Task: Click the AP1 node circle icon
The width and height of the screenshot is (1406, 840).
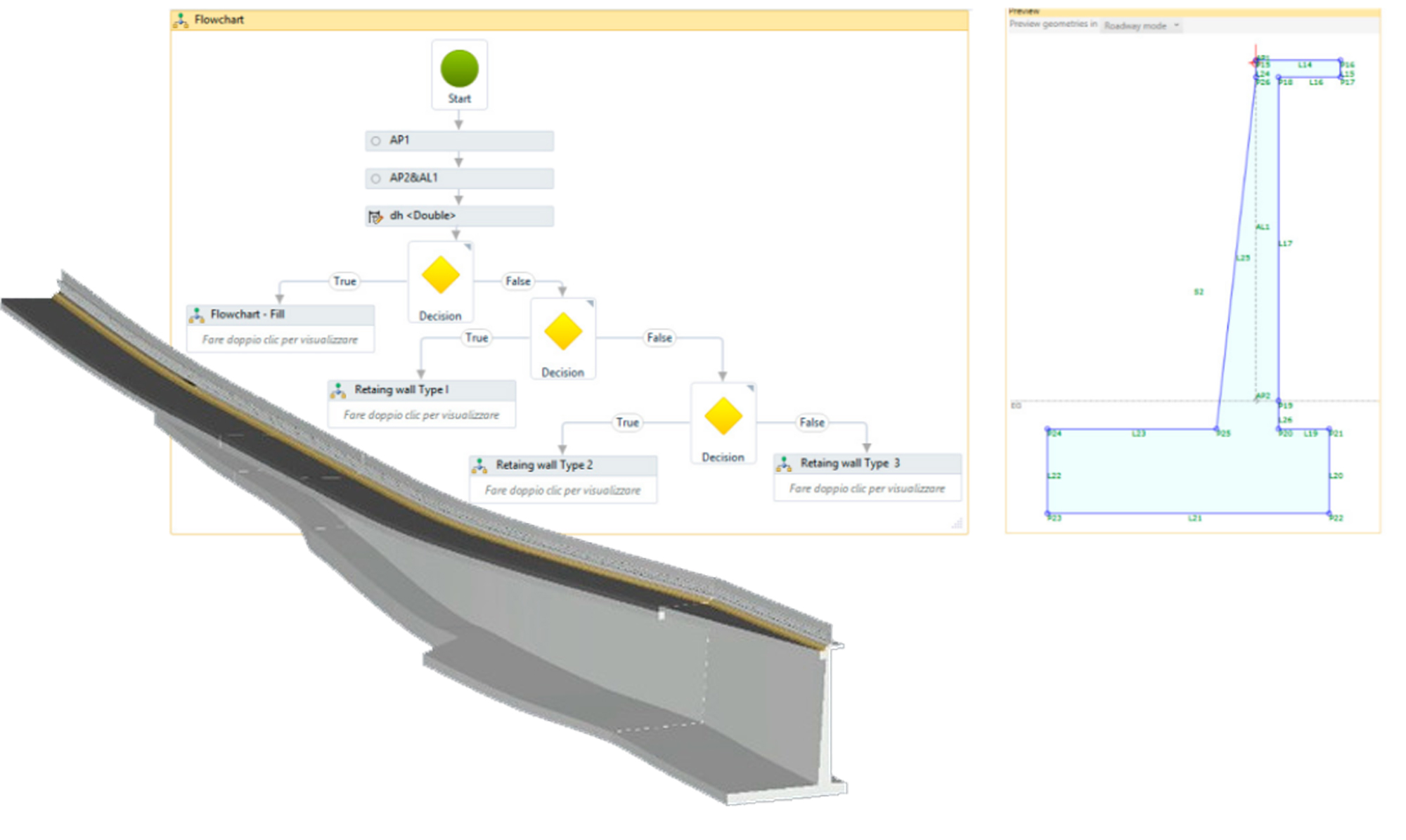Action: tap(376, 141)
